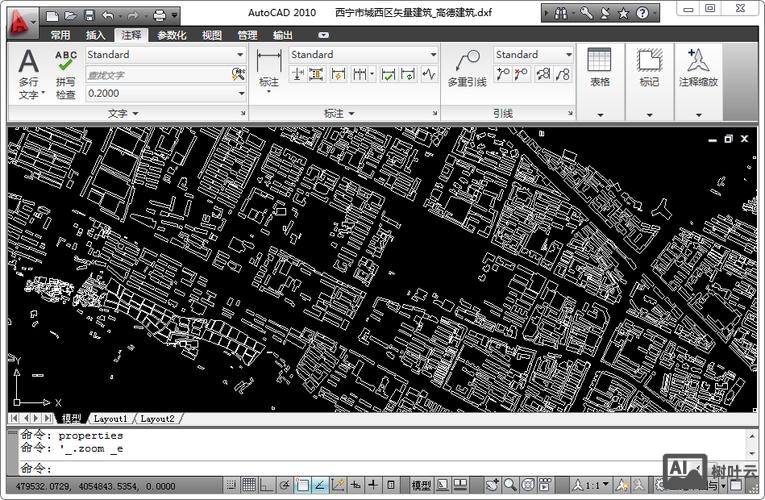The height and width of the screenshot is (500, 765).
Task: Switch to the 插入 ribbon tab
Action: coord(96,35)
